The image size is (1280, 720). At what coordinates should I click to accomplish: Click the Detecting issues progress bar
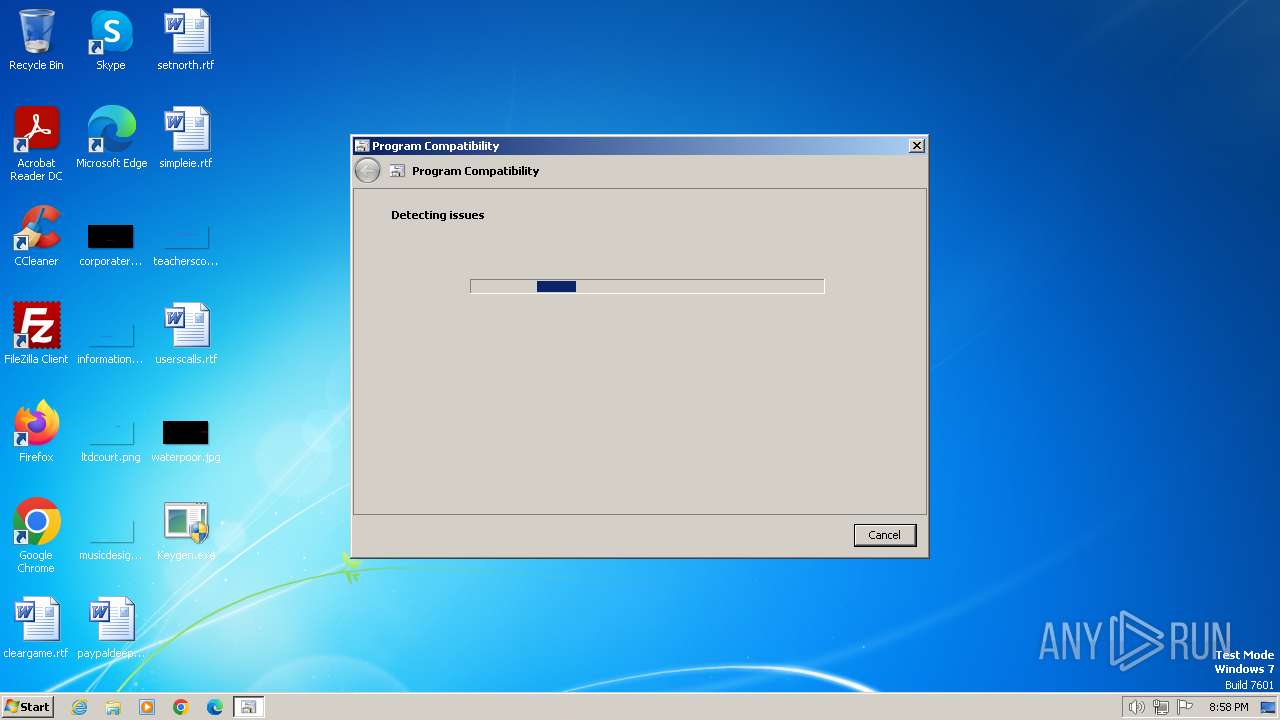point(647,286)
